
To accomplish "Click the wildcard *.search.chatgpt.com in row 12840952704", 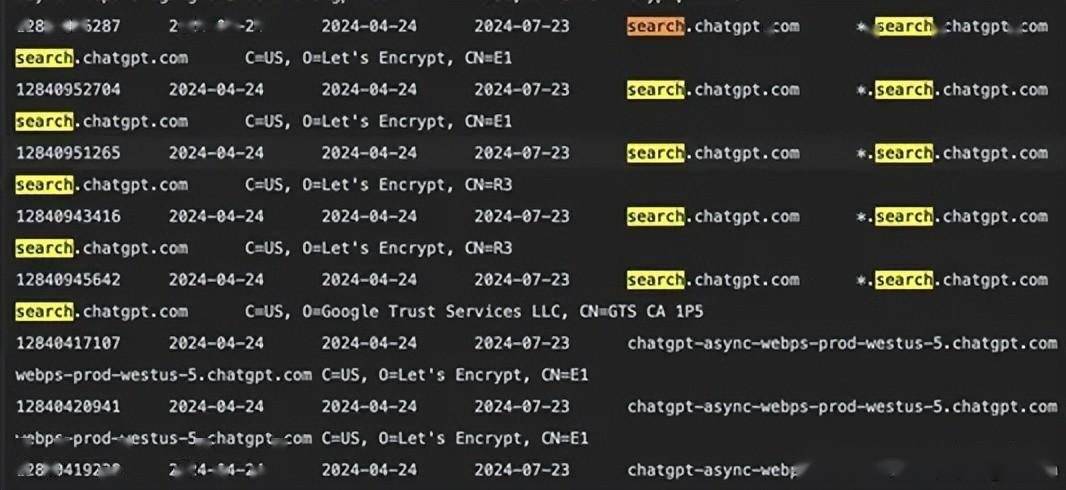I will tap(951, 90).
